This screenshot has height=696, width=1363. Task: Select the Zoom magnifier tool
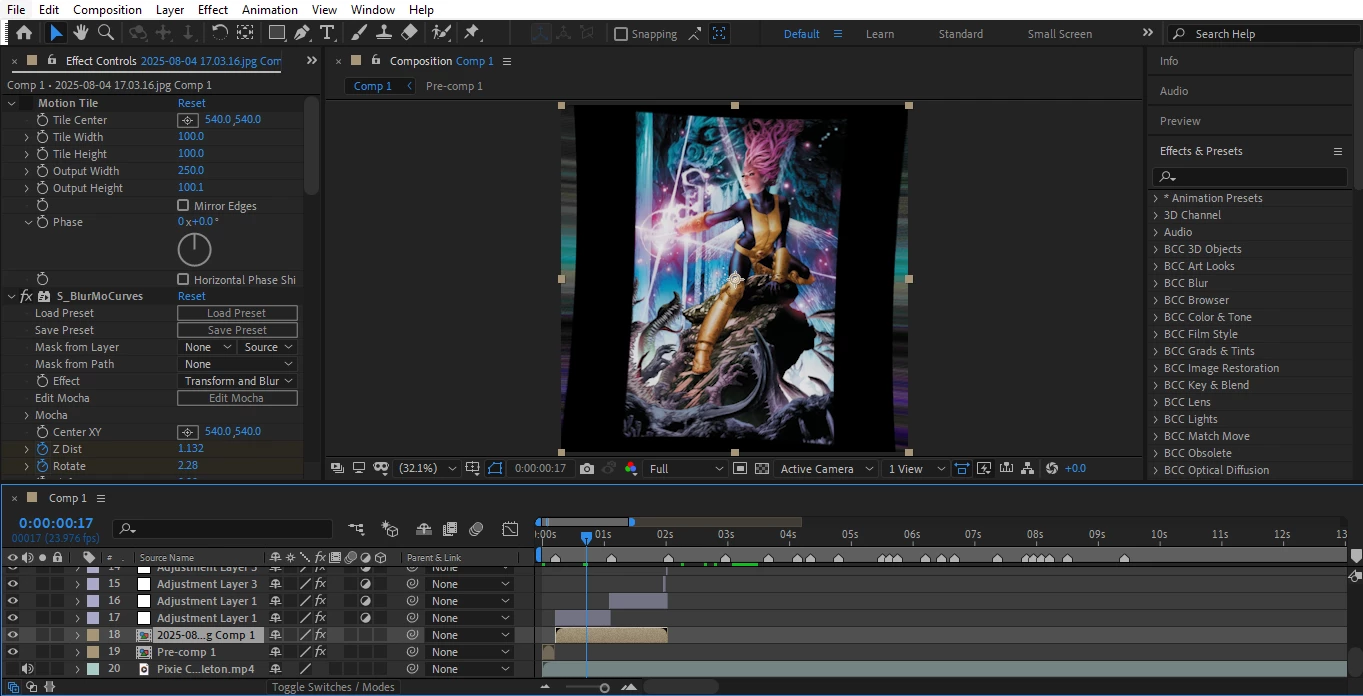point(105,33)
